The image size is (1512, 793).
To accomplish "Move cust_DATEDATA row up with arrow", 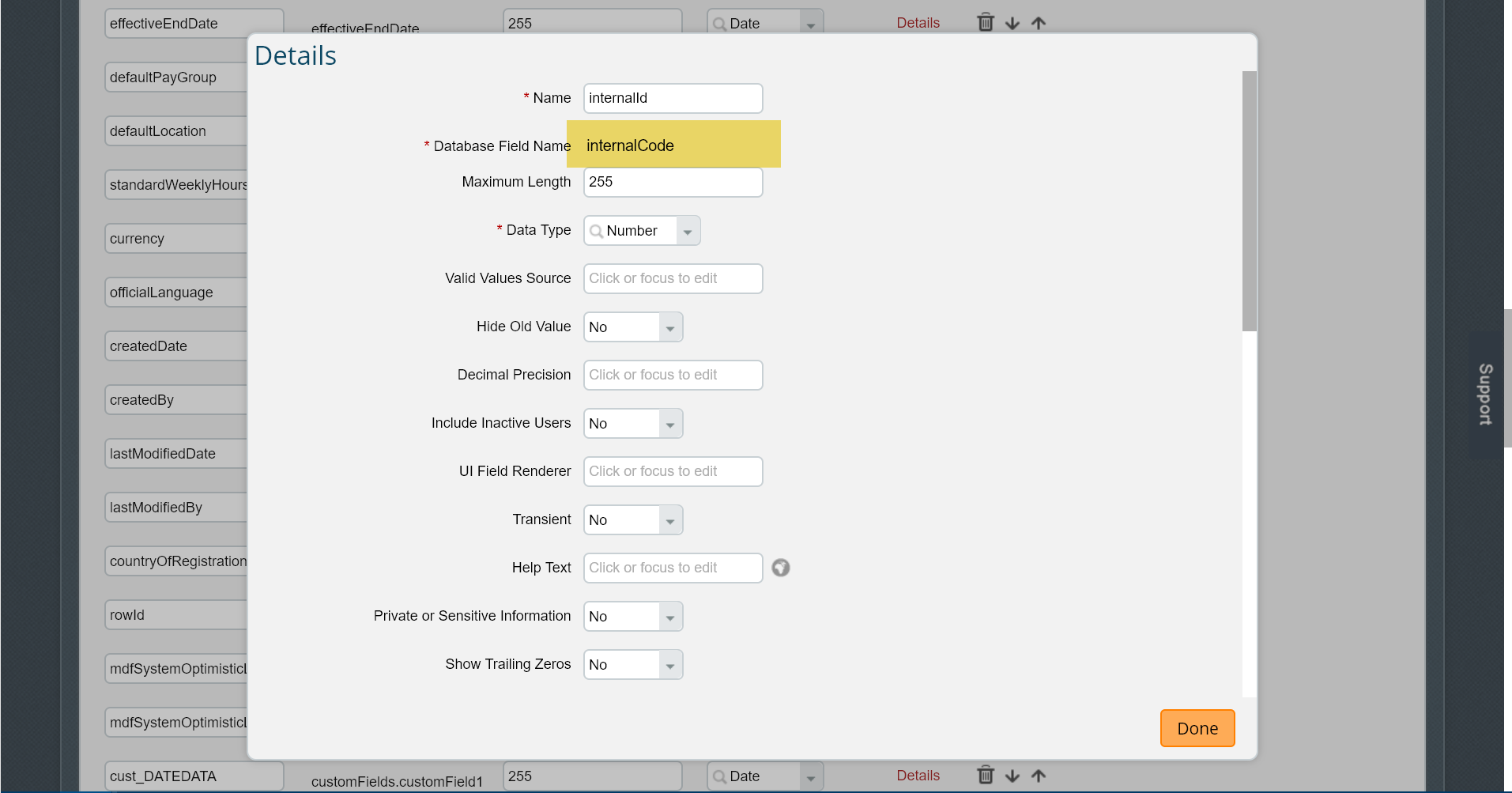I will [1039, 776].
